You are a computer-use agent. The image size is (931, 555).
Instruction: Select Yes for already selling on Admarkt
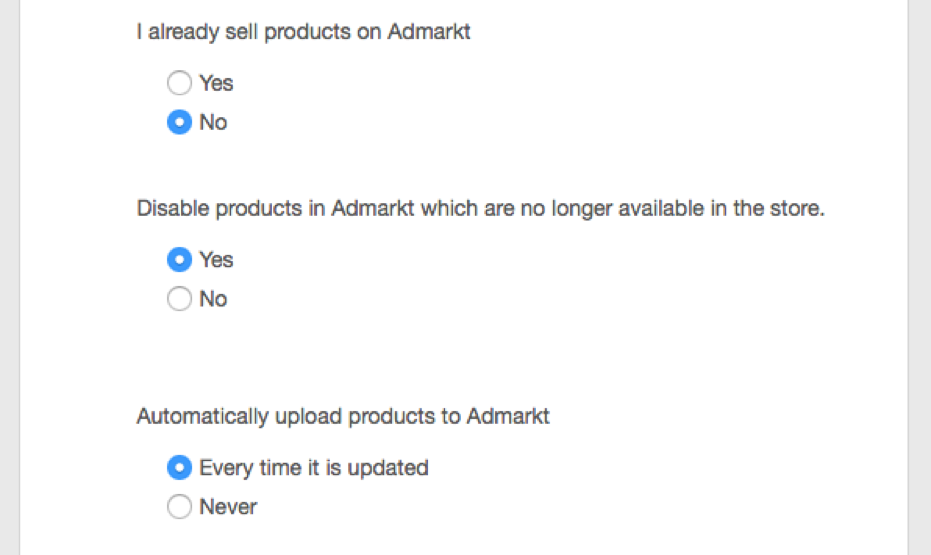click(179, 83)
